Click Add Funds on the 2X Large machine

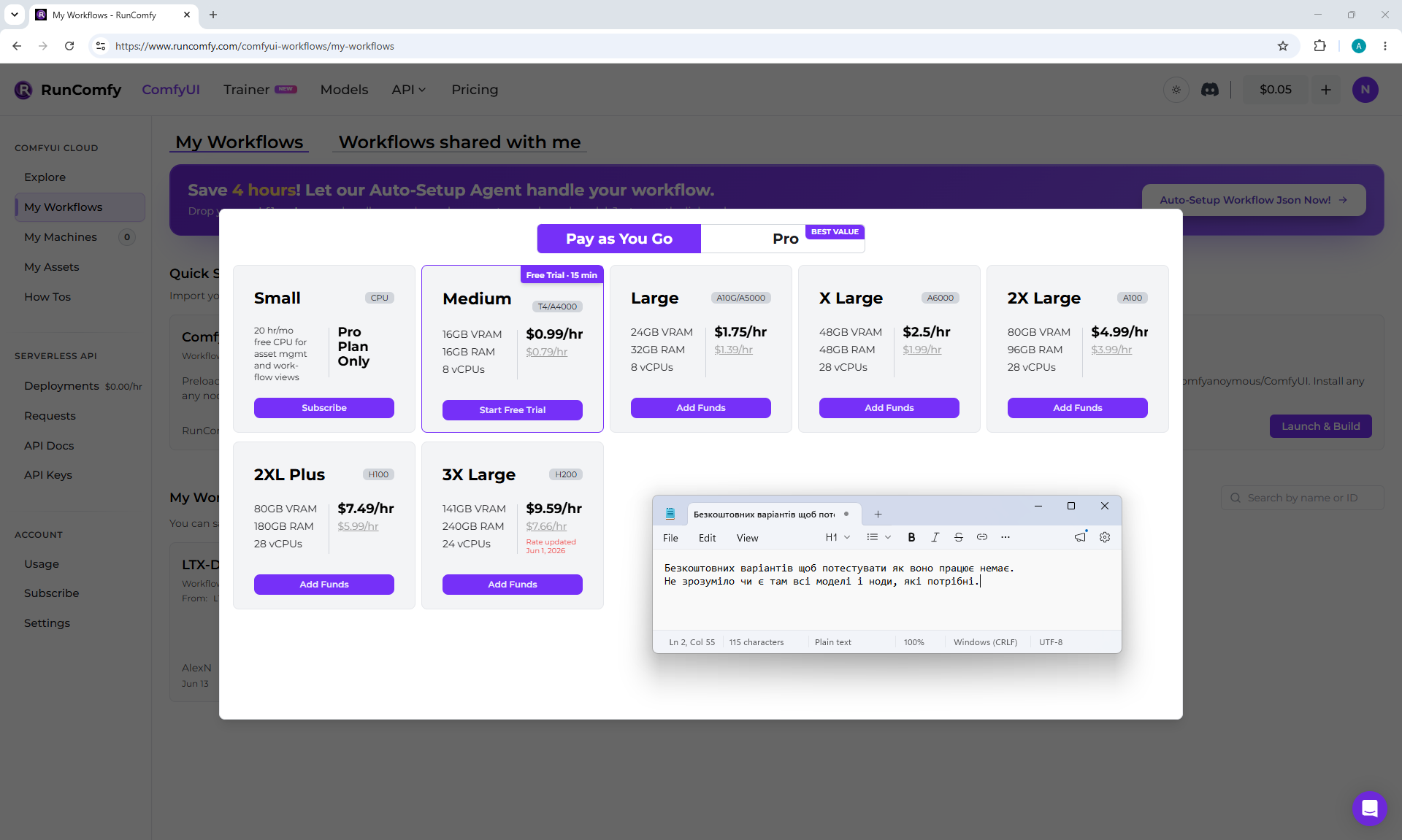[x=1078, y=408]
